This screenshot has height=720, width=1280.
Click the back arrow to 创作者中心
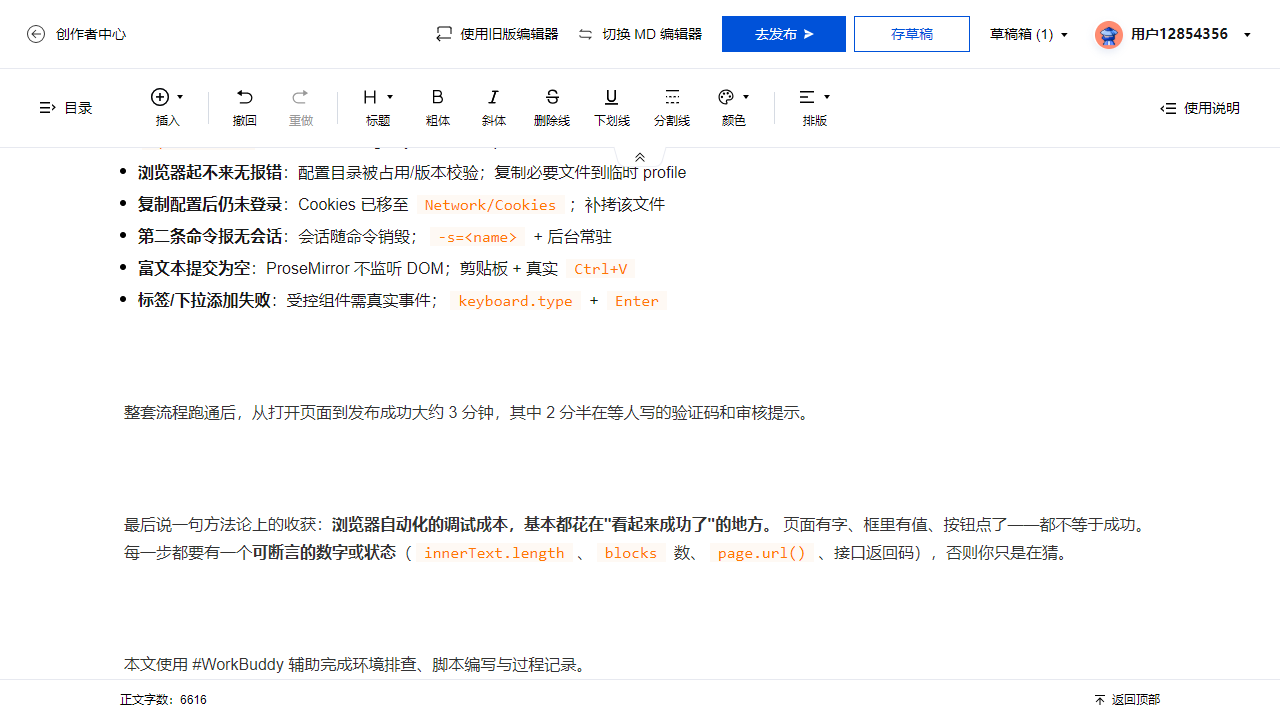pyautogui.click(x=36, y=34)
